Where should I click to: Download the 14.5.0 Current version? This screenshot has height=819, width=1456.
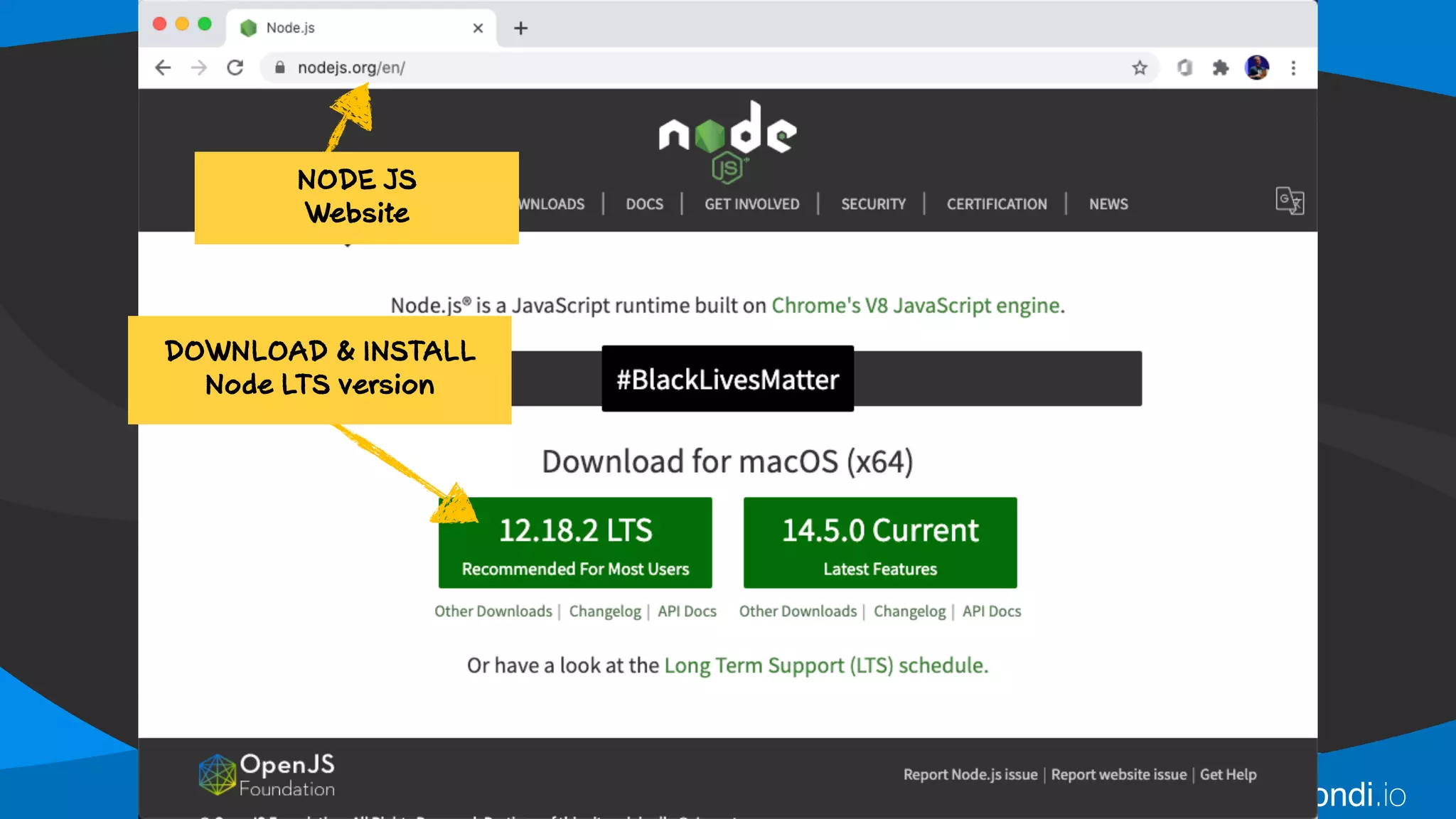click(879, 542)
